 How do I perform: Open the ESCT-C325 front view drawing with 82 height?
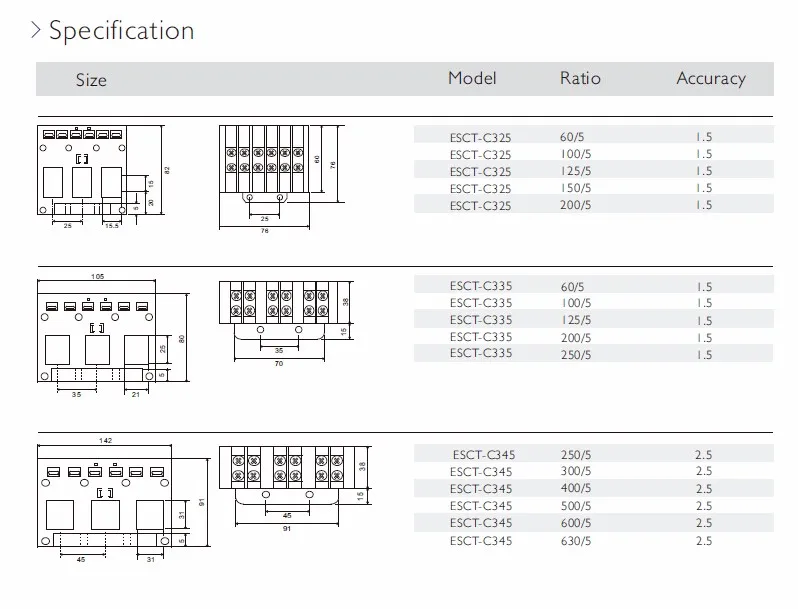click(103, 177)
